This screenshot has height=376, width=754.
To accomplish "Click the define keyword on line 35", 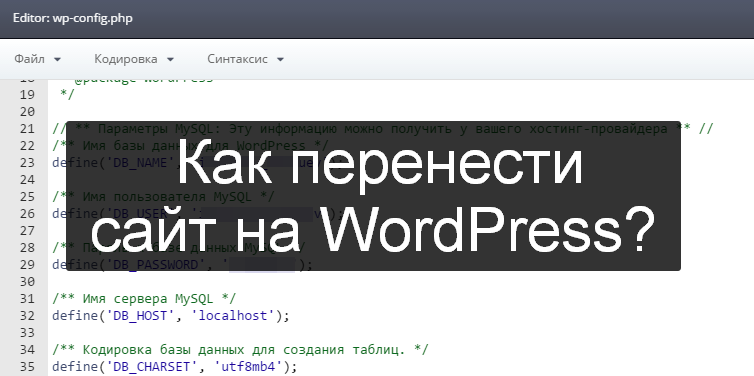I will pyautogui.click(x=74, y=367).
